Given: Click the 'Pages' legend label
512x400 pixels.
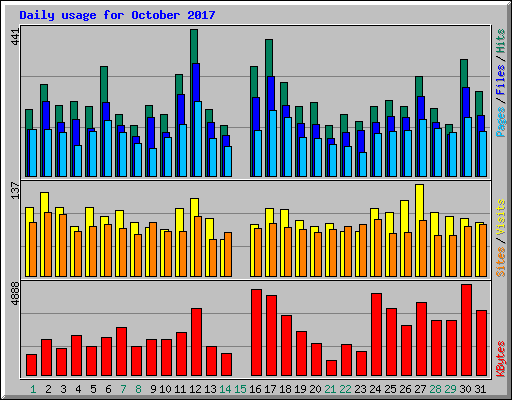Looking at the screenshot, I should 501,122.
